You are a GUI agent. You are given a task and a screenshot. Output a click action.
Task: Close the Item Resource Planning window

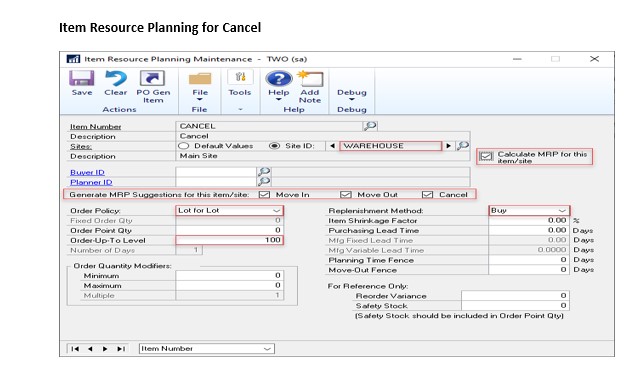tap(594, 59)
